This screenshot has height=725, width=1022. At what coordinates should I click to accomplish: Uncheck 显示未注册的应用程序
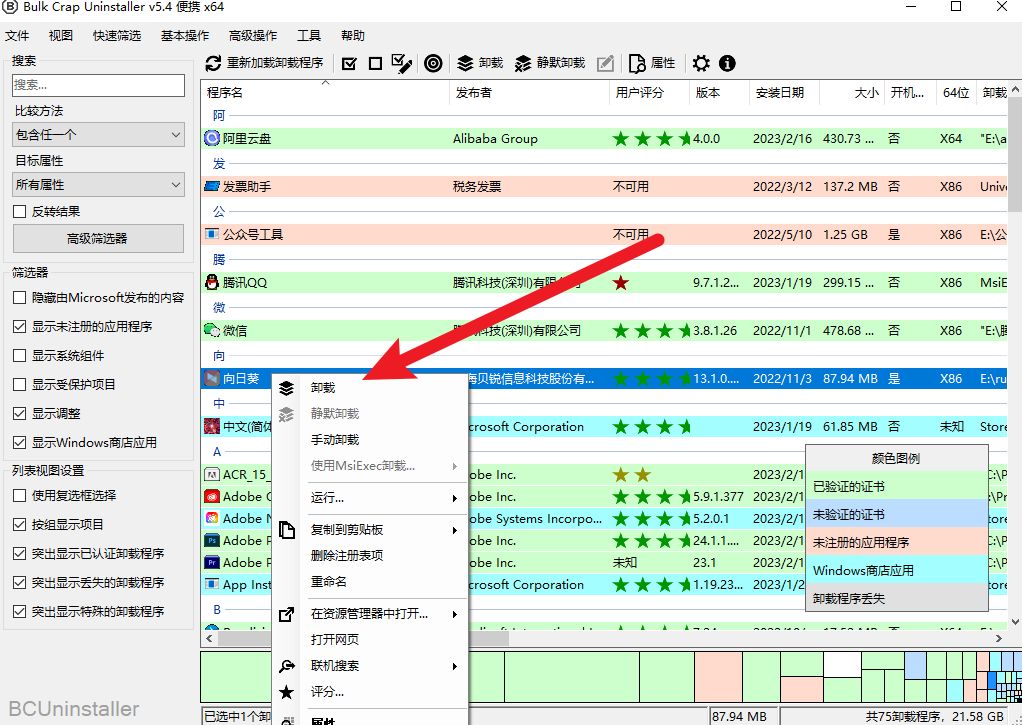[20, 327]
